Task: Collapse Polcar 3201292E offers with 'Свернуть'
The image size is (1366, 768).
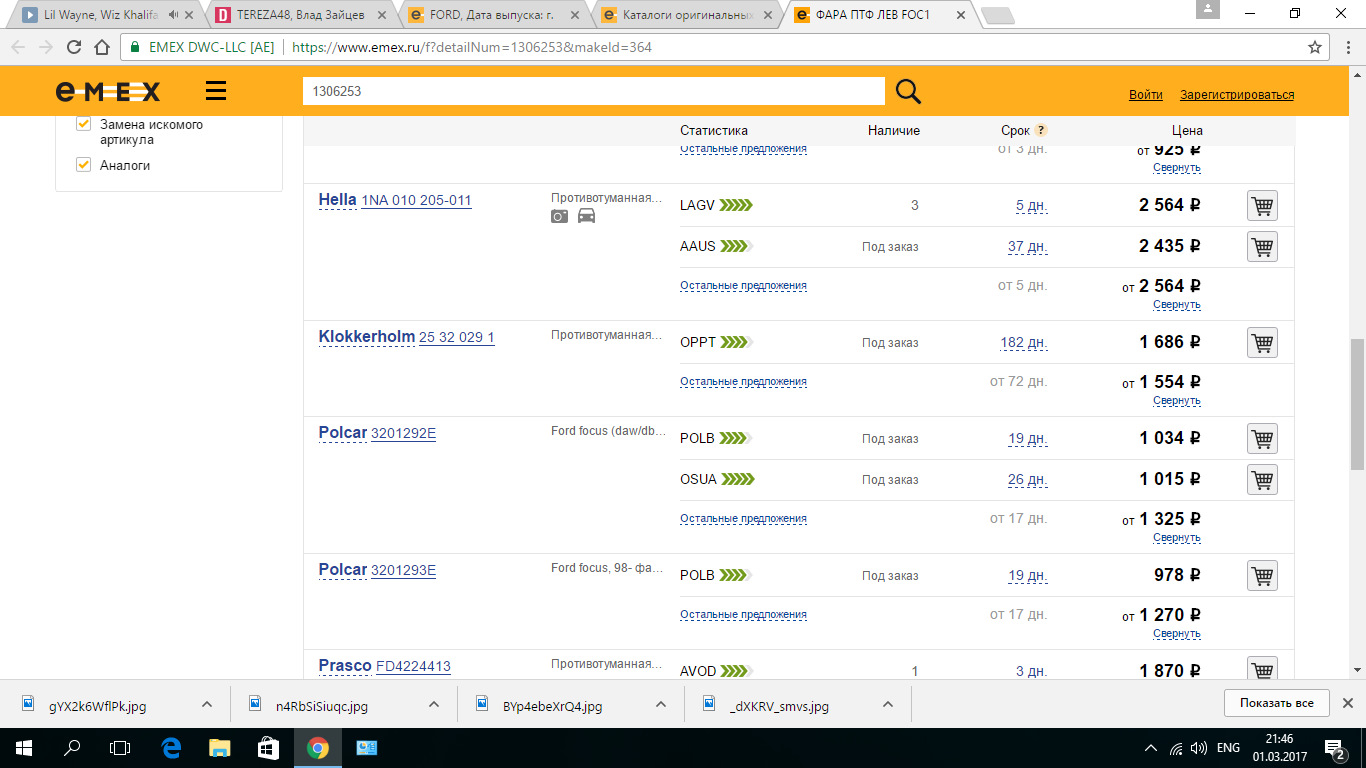Action: point(1176,537)
